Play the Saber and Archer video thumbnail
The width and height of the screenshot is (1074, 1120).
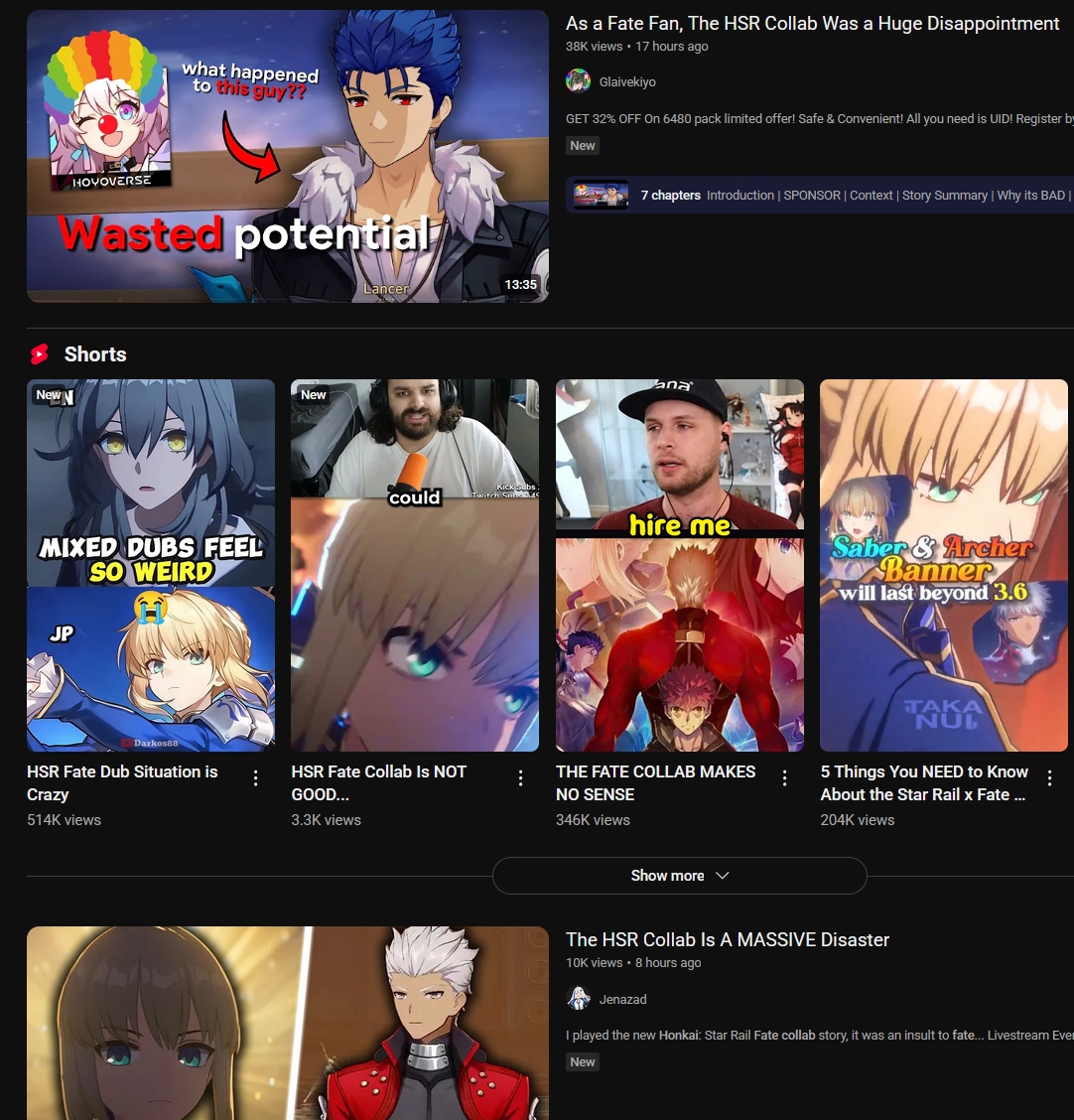pos(288,1023)
